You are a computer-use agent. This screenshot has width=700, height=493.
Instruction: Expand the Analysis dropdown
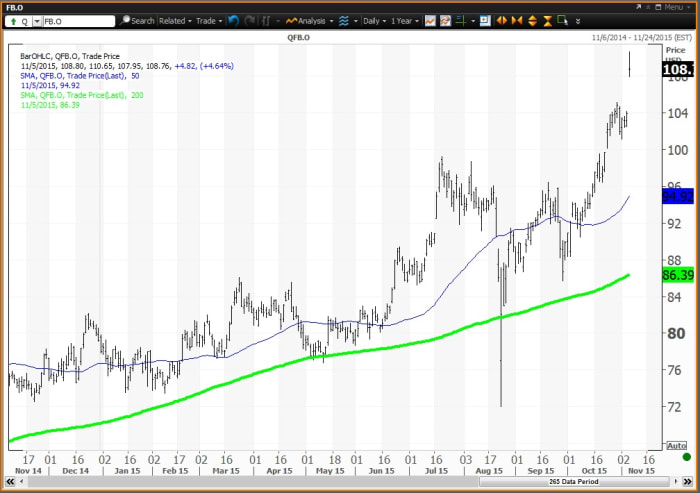[309, 20]
